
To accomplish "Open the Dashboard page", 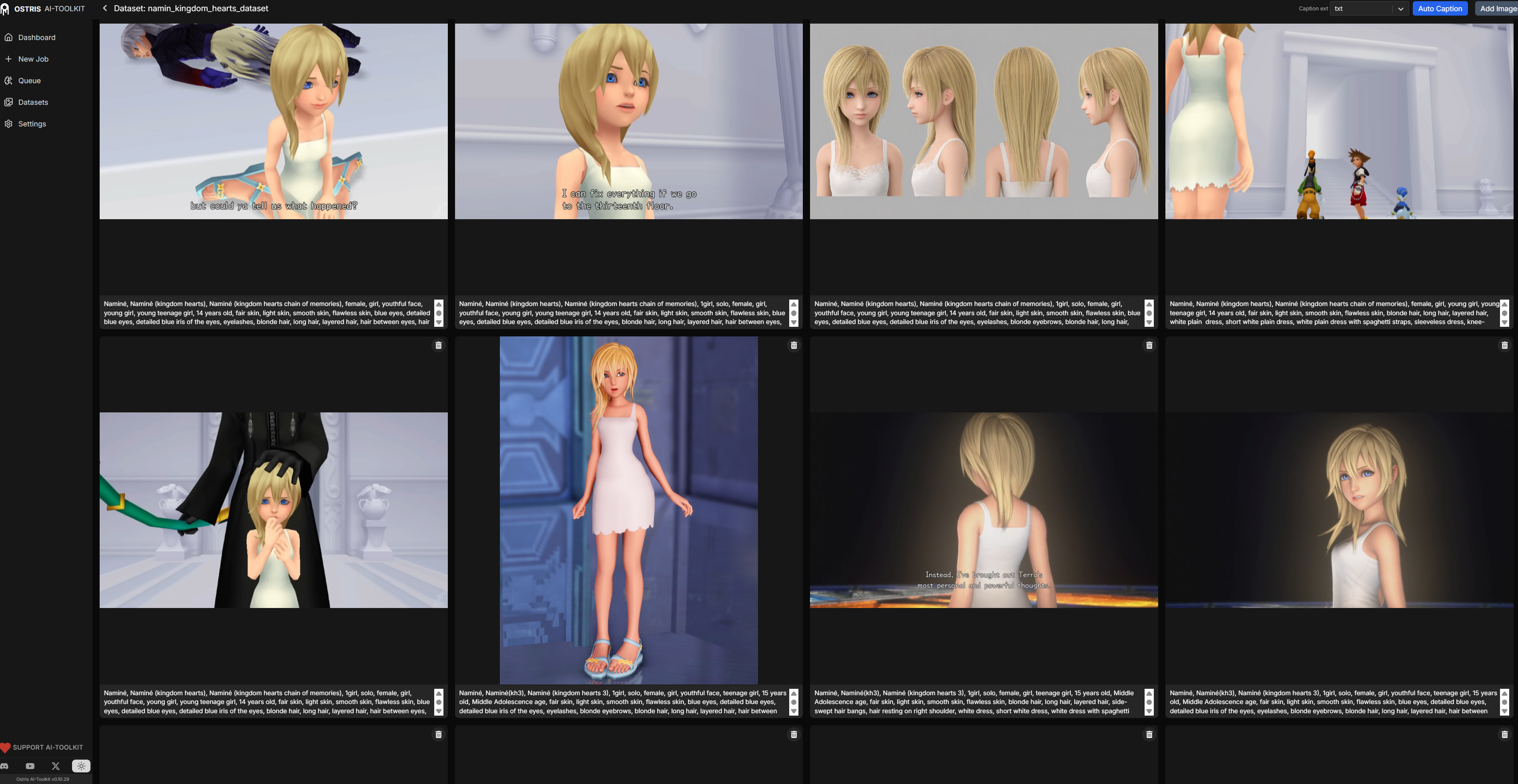I will (x=36, y=38).
